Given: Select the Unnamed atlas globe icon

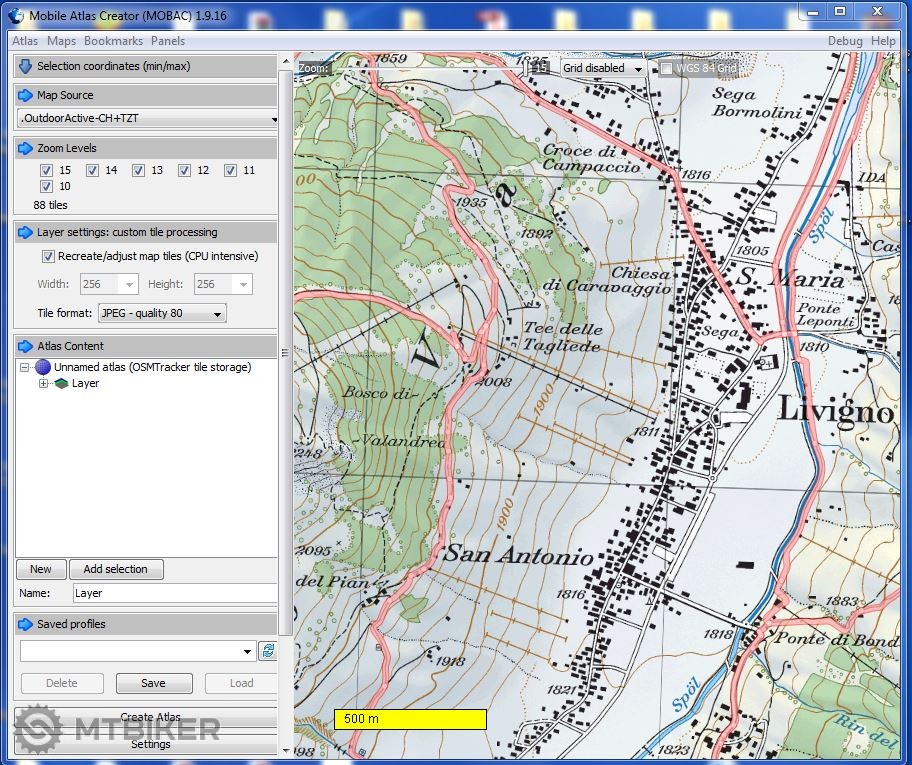Looking at the screenshot, I should (x=43, y=367).
